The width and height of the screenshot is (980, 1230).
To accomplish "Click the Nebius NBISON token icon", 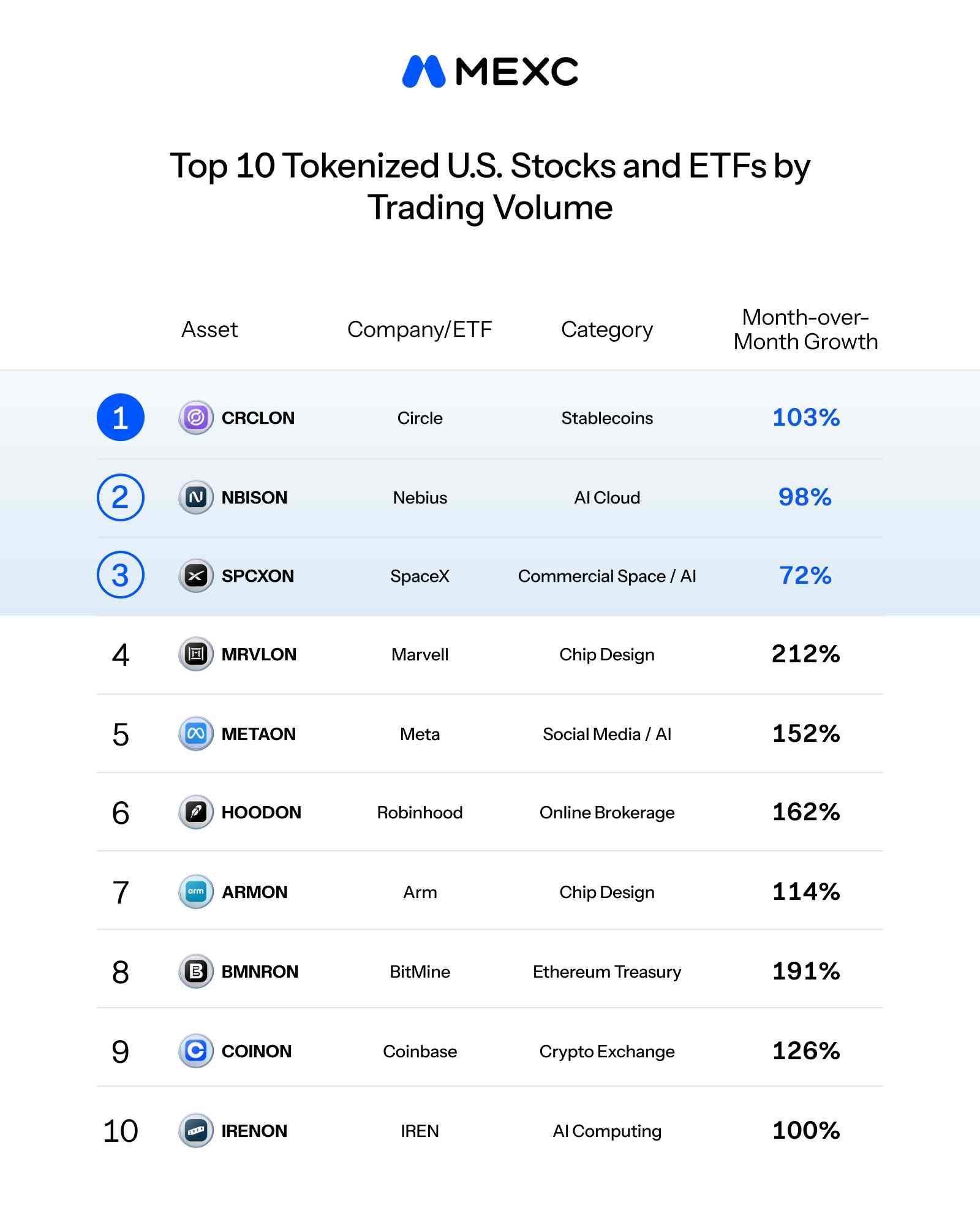I will click(196, 497).
